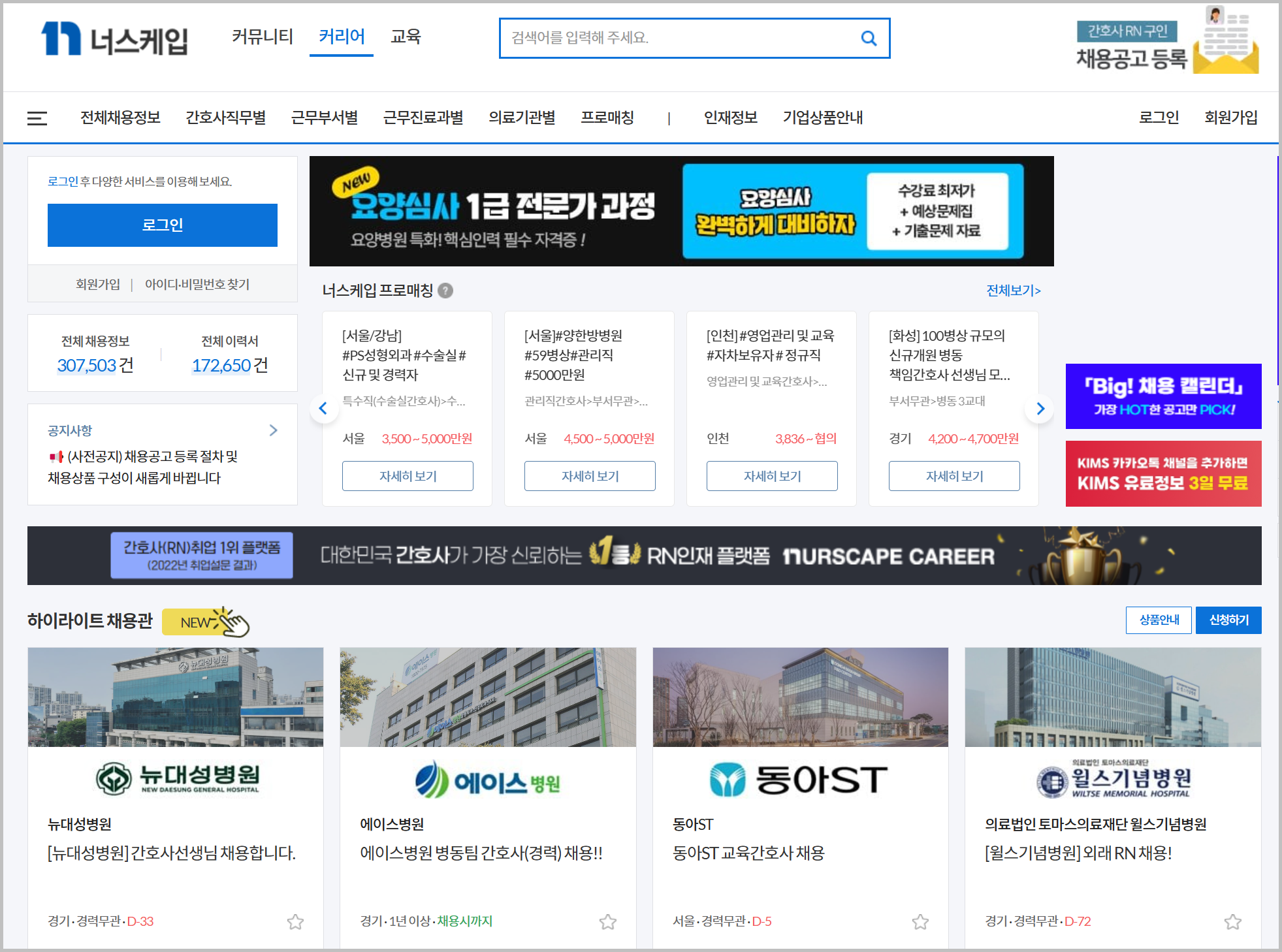Focus the search keyword input field
The width and height of the screenshot is (1282, 952).
[x=679, y=39]
